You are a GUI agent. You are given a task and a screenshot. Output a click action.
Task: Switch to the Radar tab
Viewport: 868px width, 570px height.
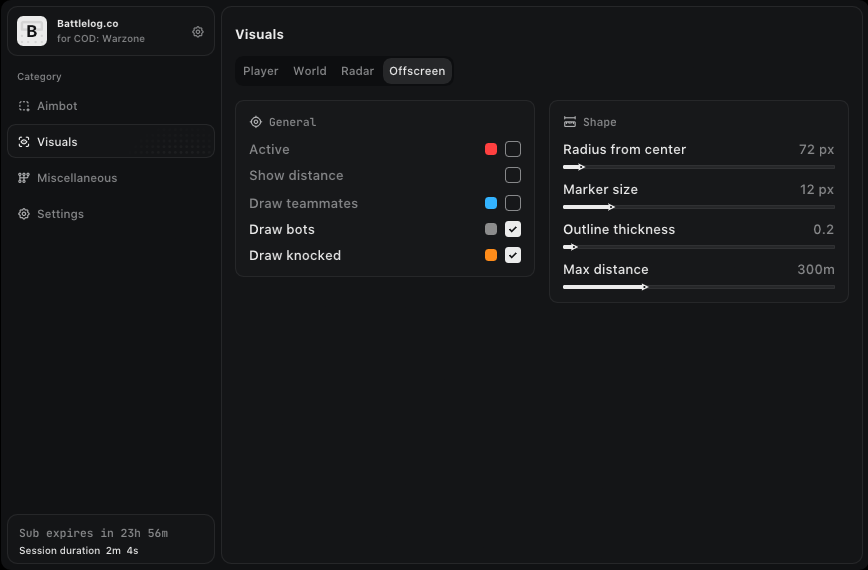[x=357, y=71]
